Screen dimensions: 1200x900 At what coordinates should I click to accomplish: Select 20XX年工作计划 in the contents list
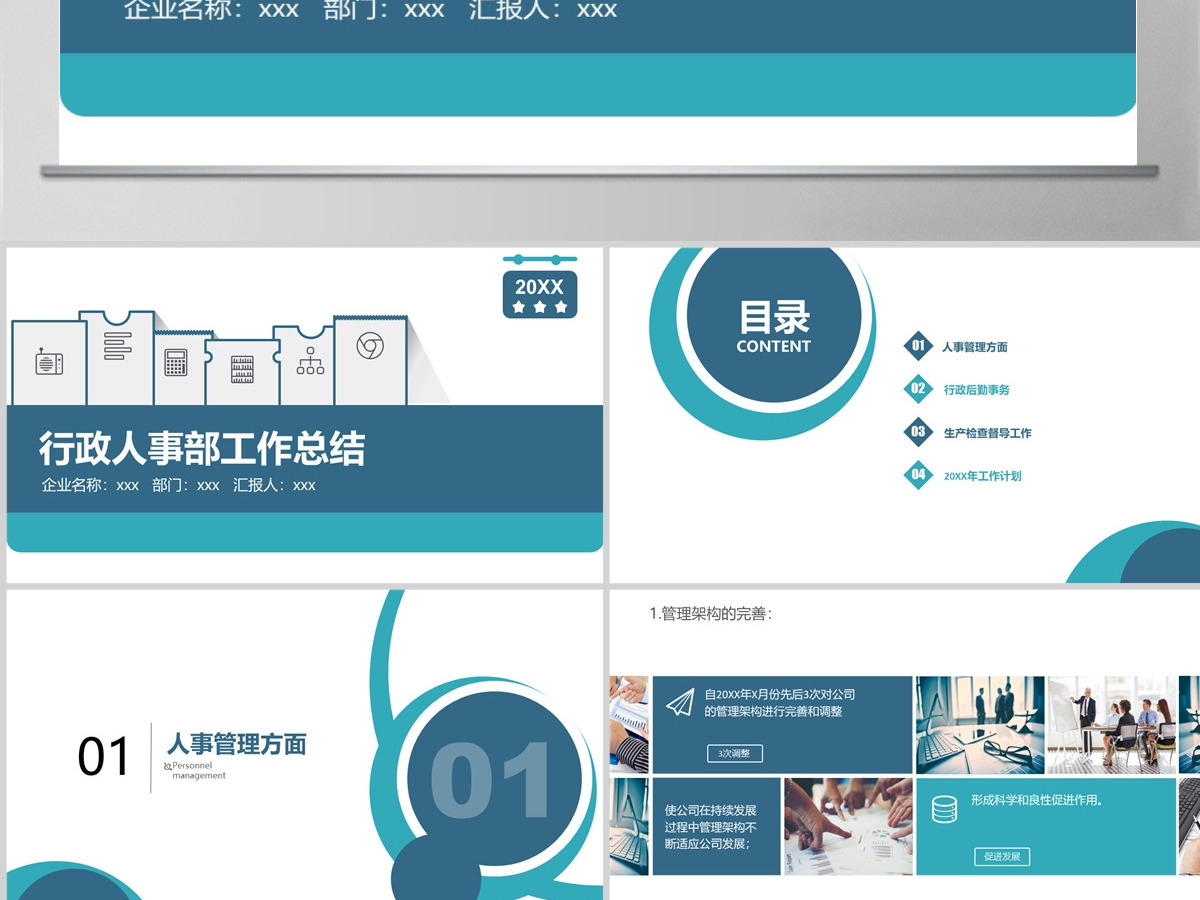(983, 476)
